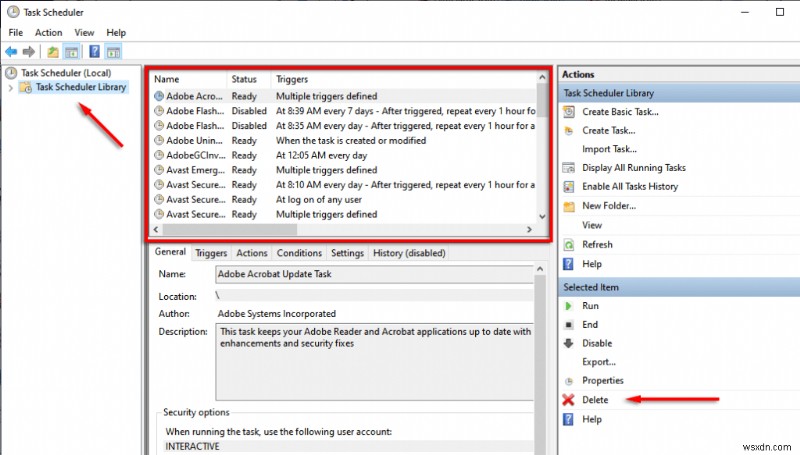Switch to the Settings tab
This screenshot has width=800, height=455.
[347, 253]
